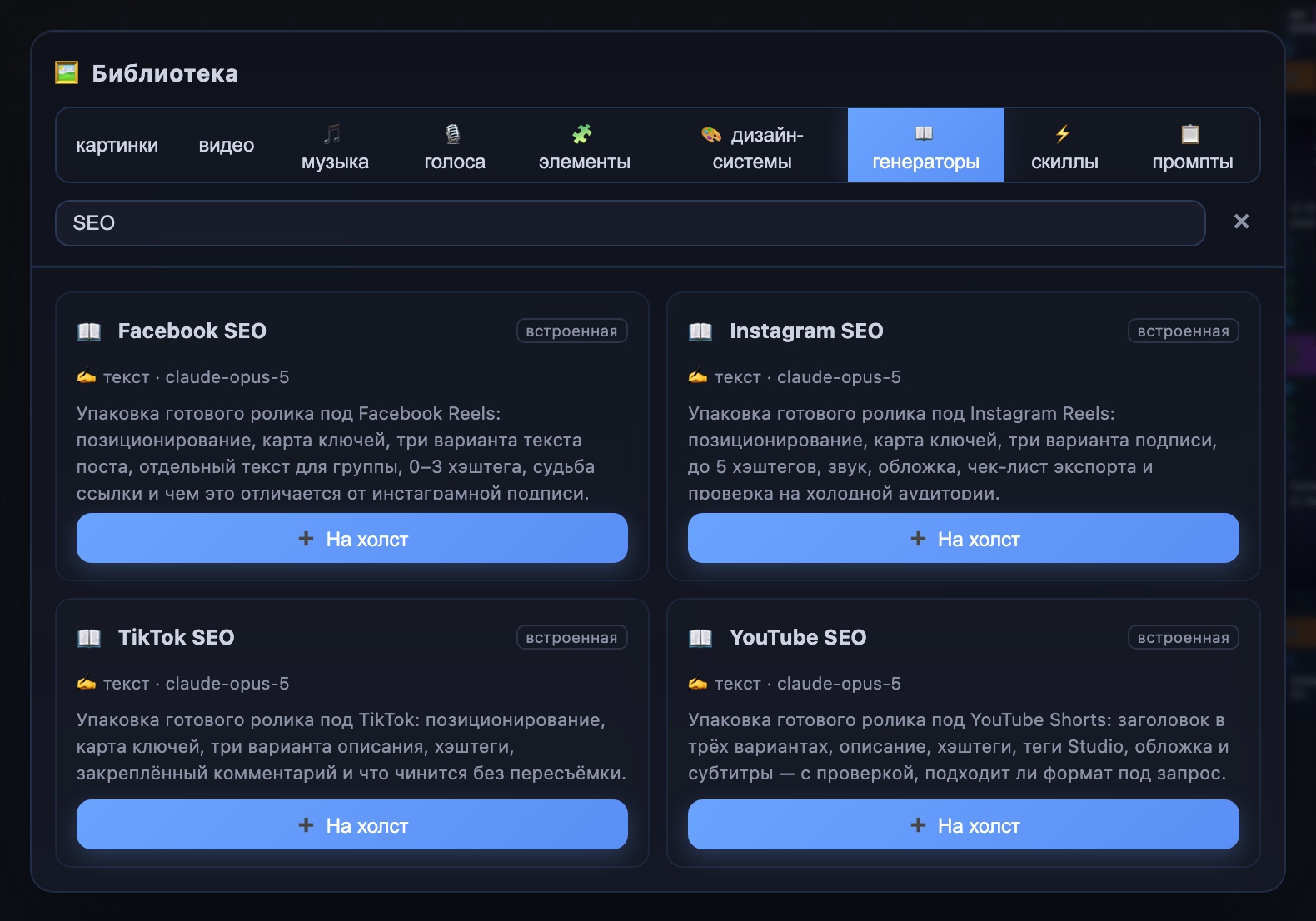Click the Facebook Reels description text
Image resolution: width=1316 pixels, height=921 pixels.
(x=336, y=453)
